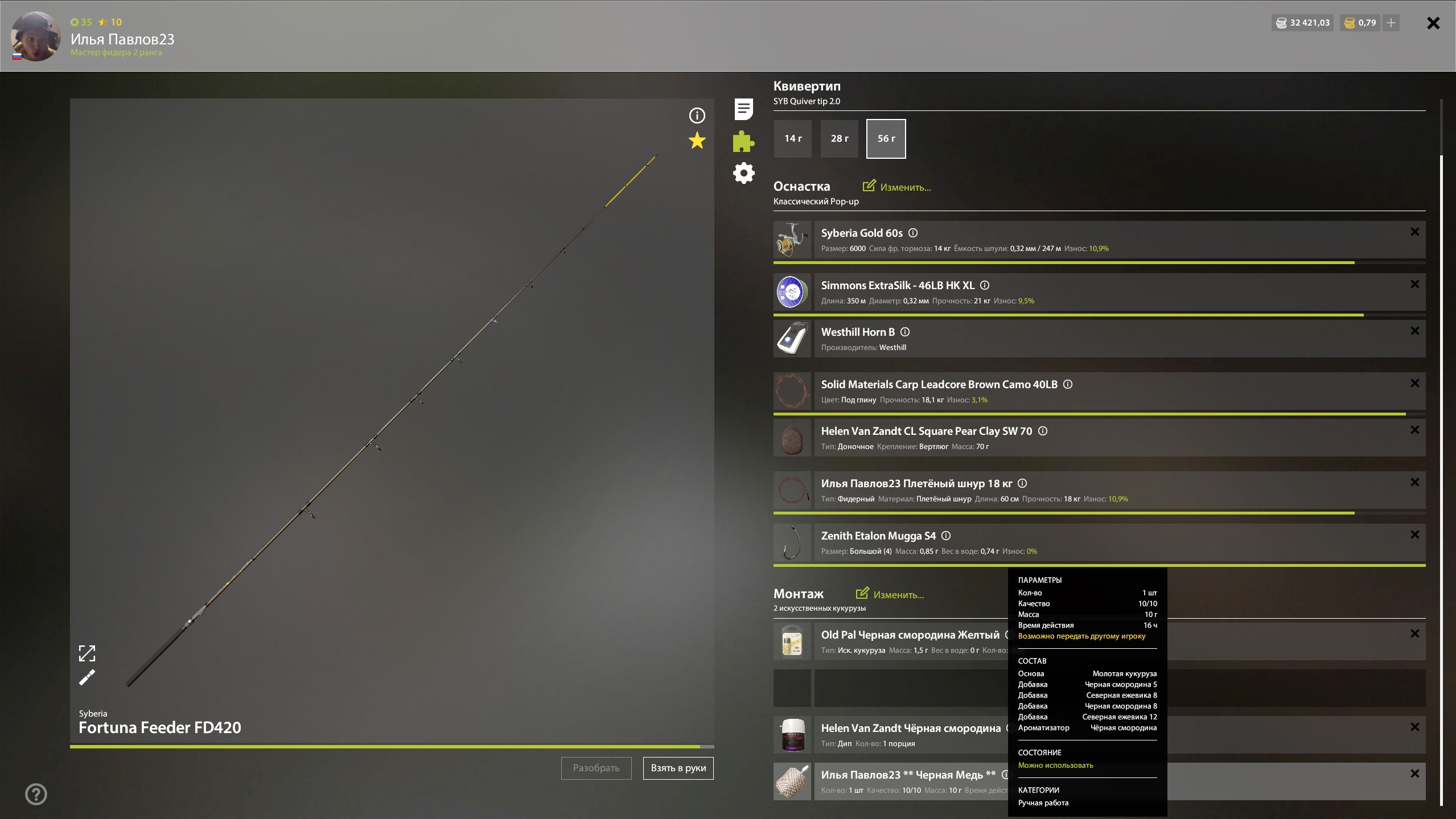Click the Черная Медь feeder thumbnail
Screen dimensions: 1456x819
(x=792, y=781)
